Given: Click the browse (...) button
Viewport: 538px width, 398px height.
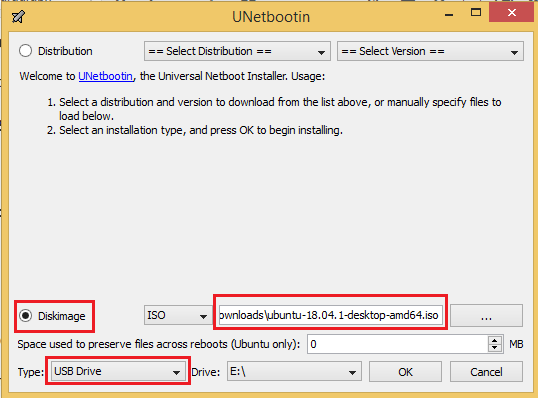Looking at the screenshot, I should (x=486, y=315).
